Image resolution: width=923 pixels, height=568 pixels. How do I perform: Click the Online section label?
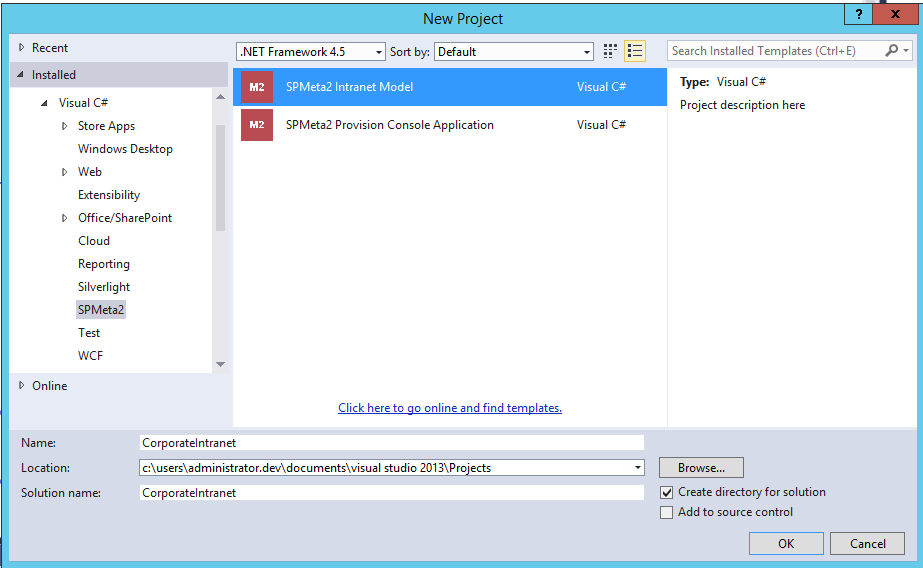49,386
